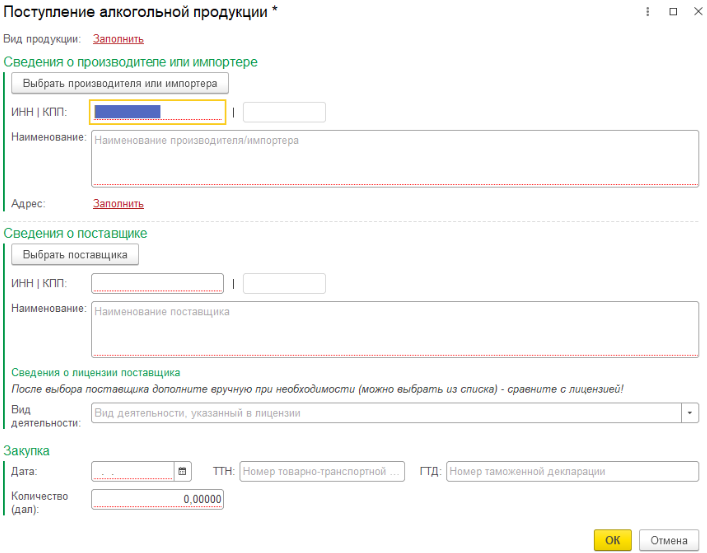Open the calendar picker for Дата

(182, 471)
